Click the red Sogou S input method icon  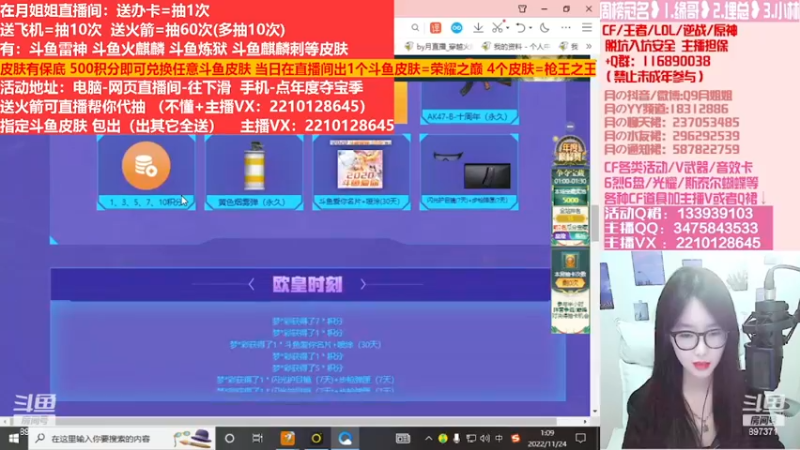click(x=515, y=438)
